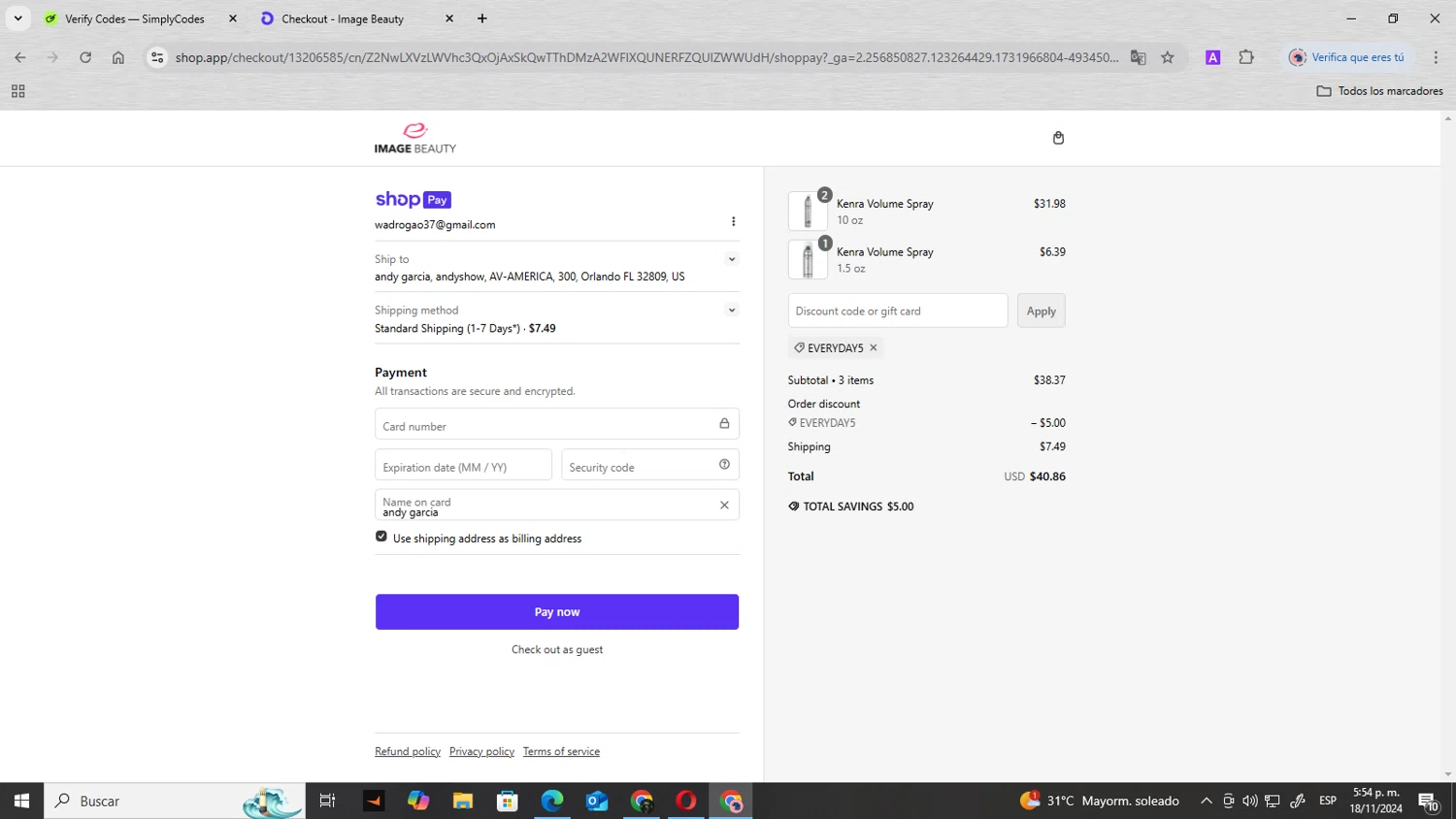Open the shopping bag cart icon
Viewport: 1456px width, 819px height.
click(1058, 138)
